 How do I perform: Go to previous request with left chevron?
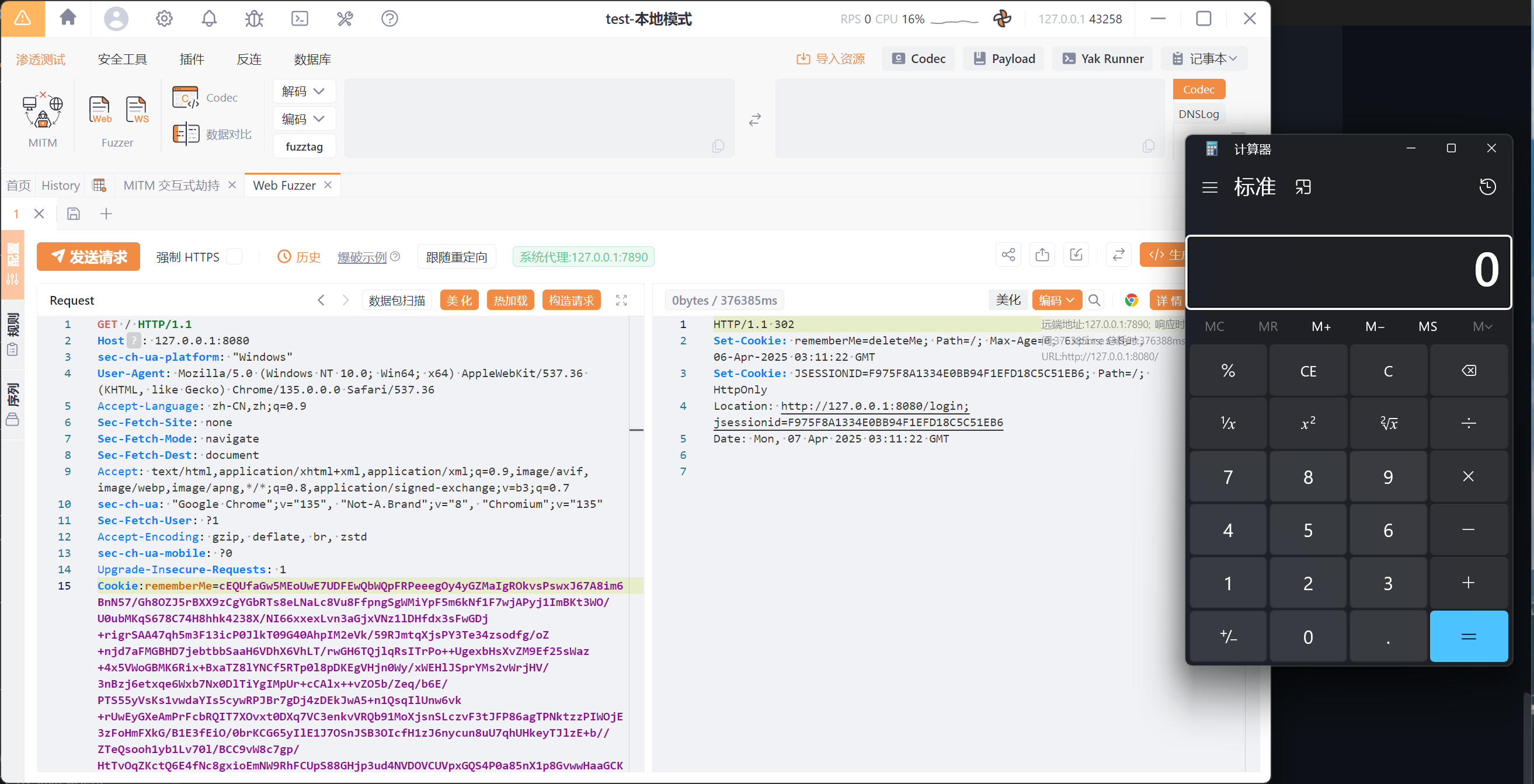(321, 300)
